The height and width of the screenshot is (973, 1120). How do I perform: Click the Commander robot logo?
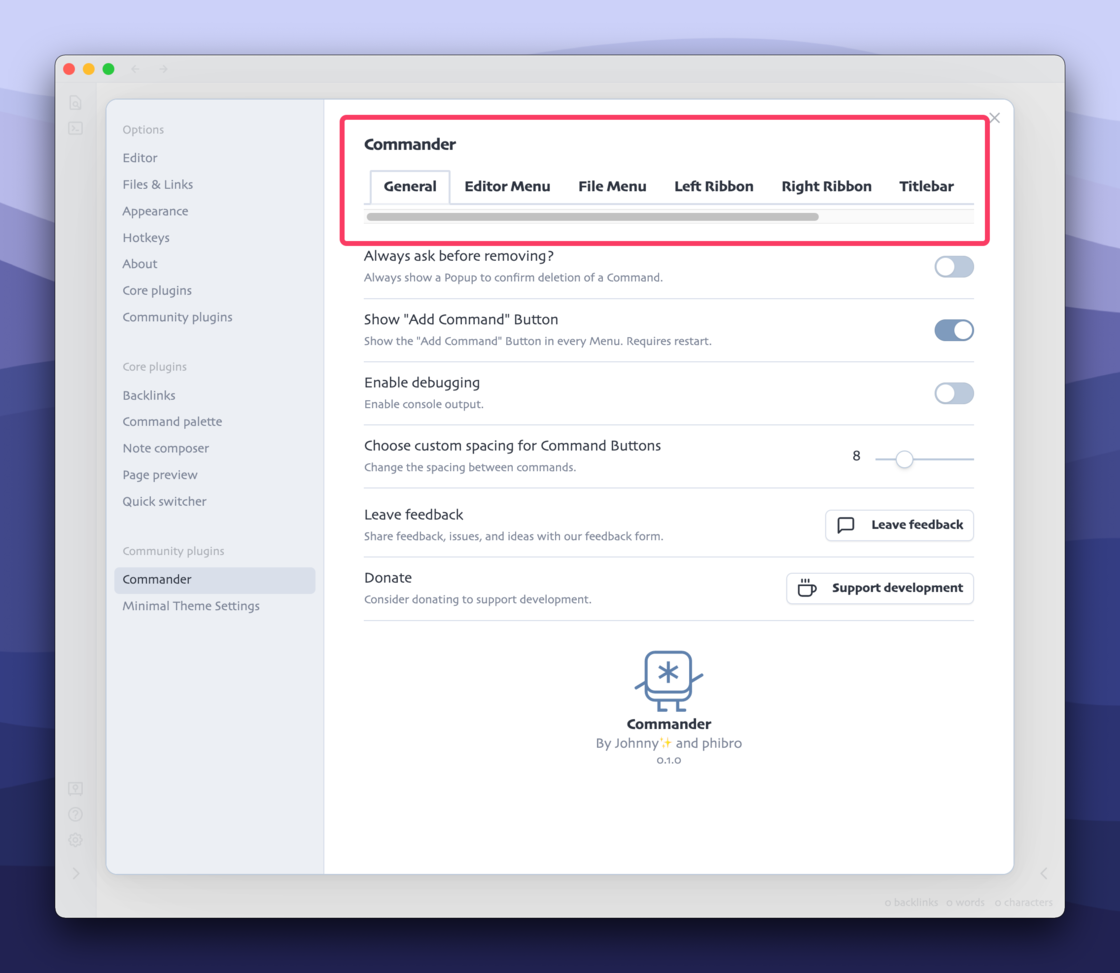click(669, 681)
